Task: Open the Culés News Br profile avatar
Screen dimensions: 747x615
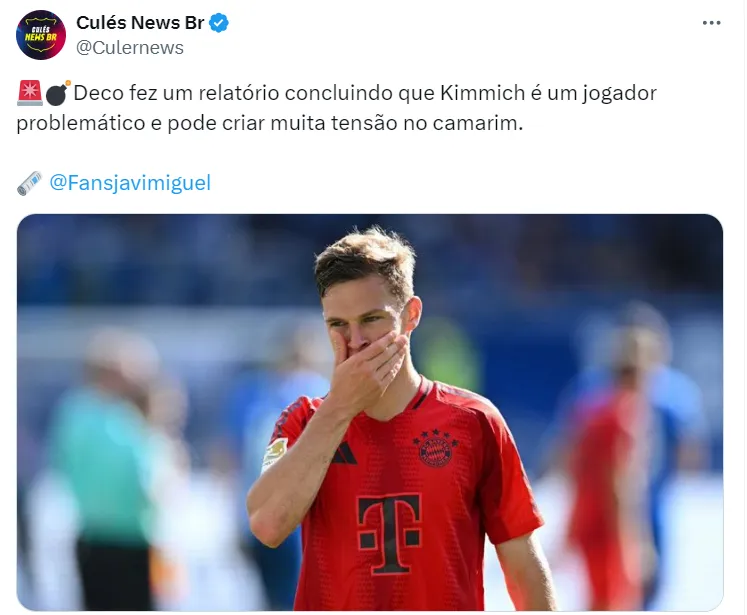Action: tap(40, 35)
